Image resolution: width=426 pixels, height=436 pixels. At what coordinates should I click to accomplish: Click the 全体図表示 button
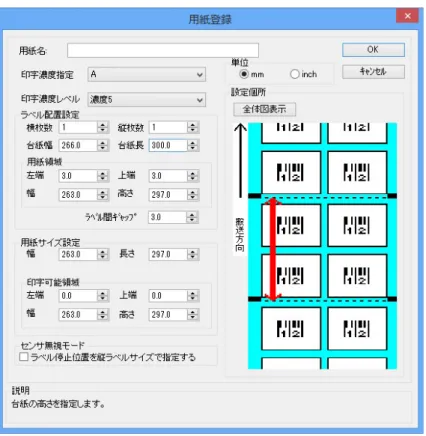coord(264,109)
